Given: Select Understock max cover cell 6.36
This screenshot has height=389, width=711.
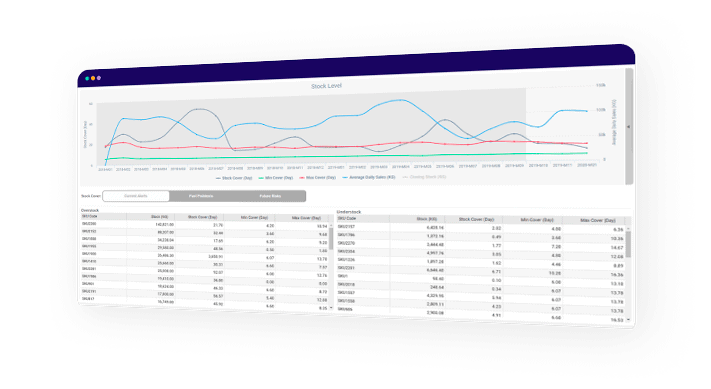Looking at the screenshot, I should (618, 230).
